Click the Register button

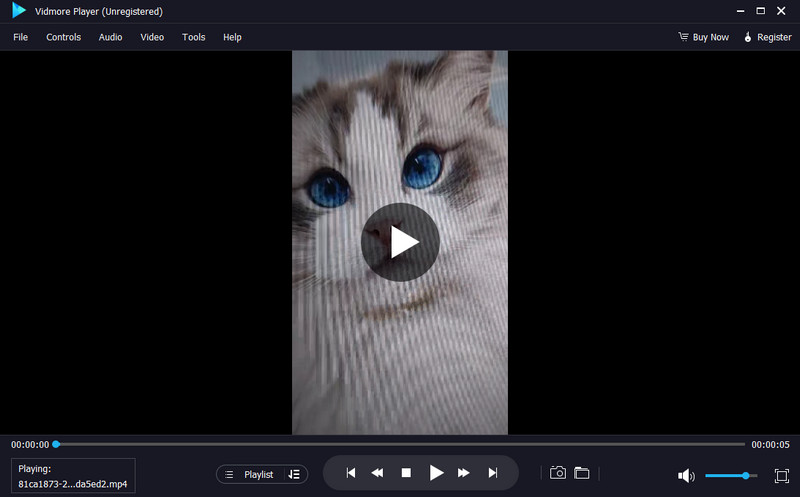coord(767,37)
